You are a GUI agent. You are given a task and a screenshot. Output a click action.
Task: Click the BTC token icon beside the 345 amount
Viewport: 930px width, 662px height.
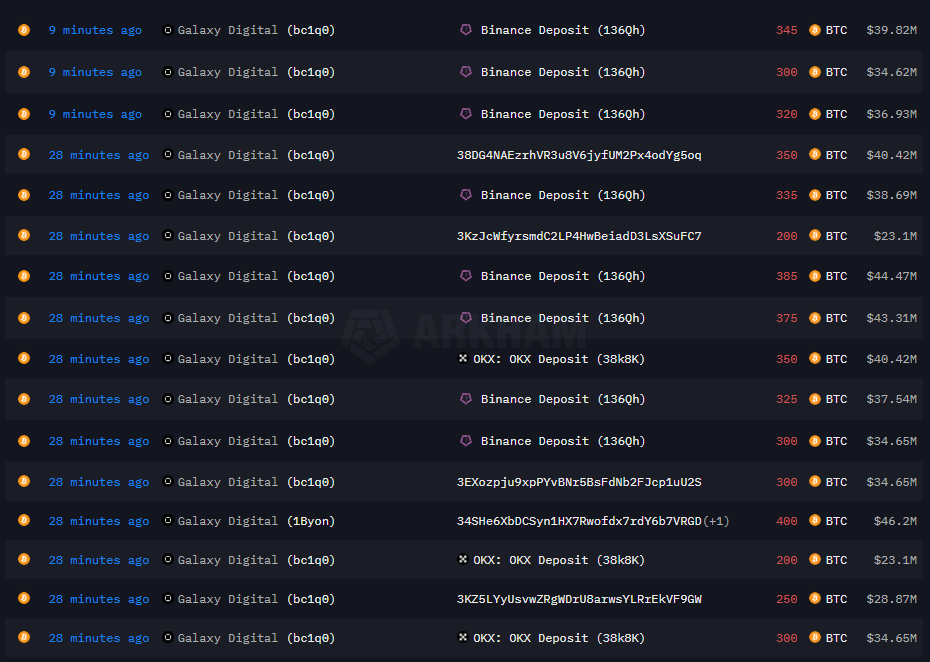(x=815, y=30)
